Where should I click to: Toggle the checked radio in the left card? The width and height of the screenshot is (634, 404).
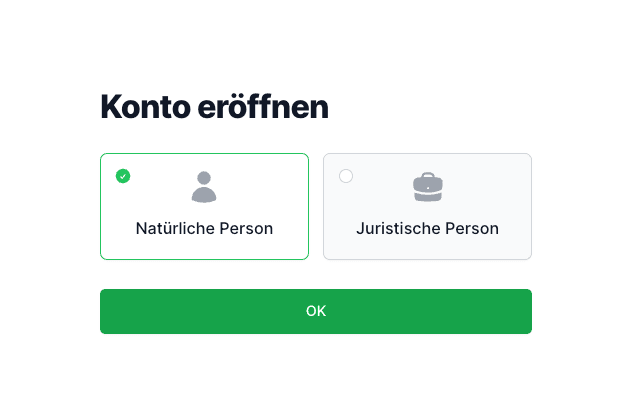coord(123,176)
